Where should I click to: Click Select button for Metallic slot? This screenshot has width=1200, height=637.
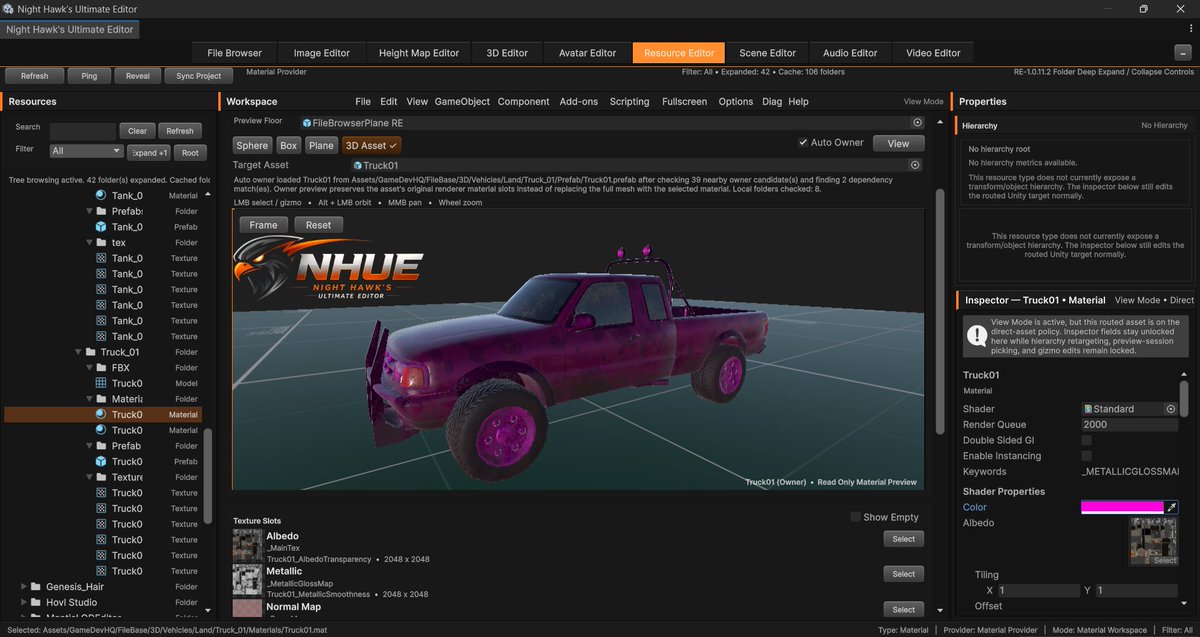tap(904, 574)
